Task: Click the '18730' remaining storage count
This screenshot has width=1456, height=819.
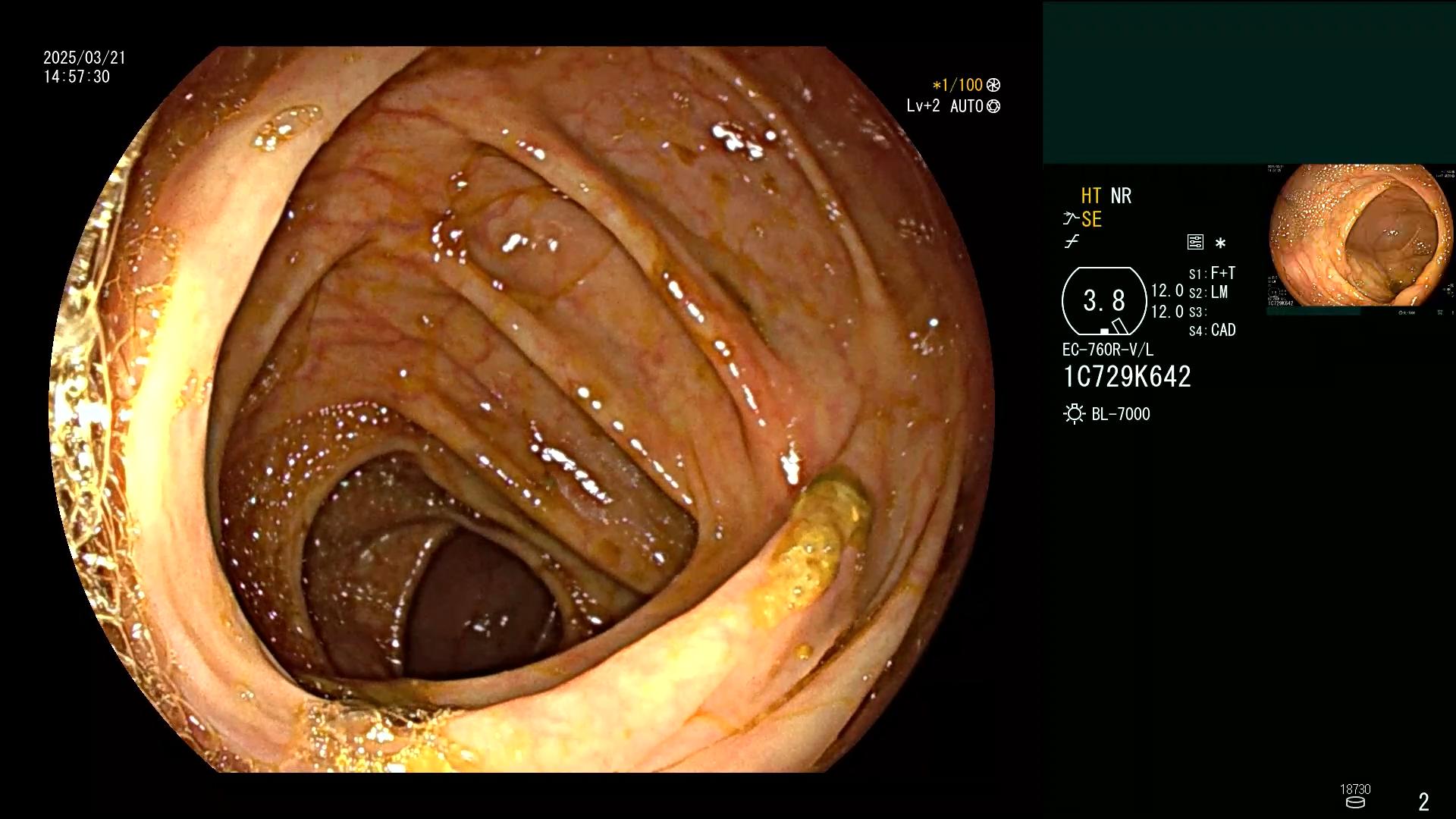Action: 1355,789
